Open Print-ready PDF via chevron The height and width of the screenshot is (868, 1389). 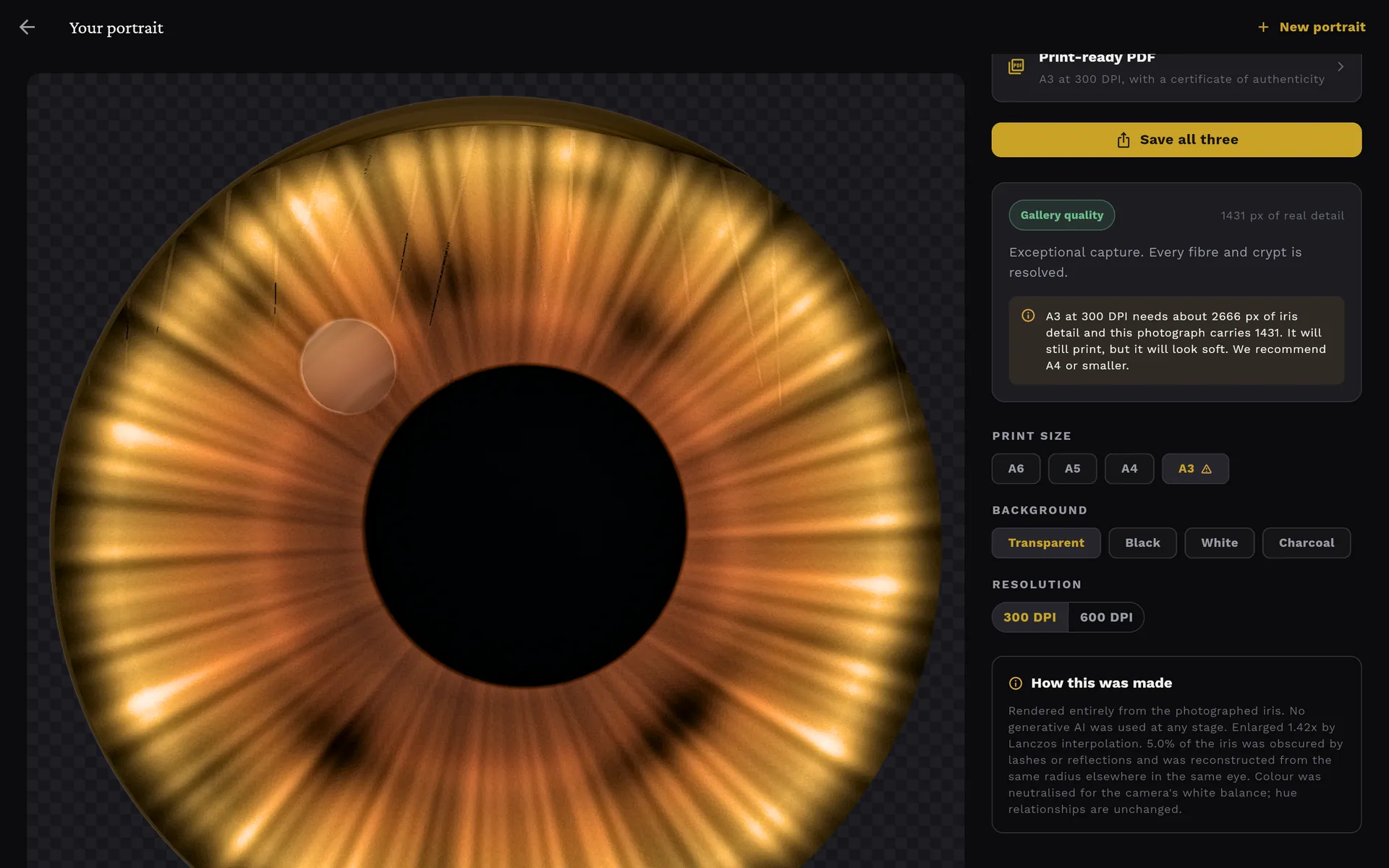point(1341,67)
